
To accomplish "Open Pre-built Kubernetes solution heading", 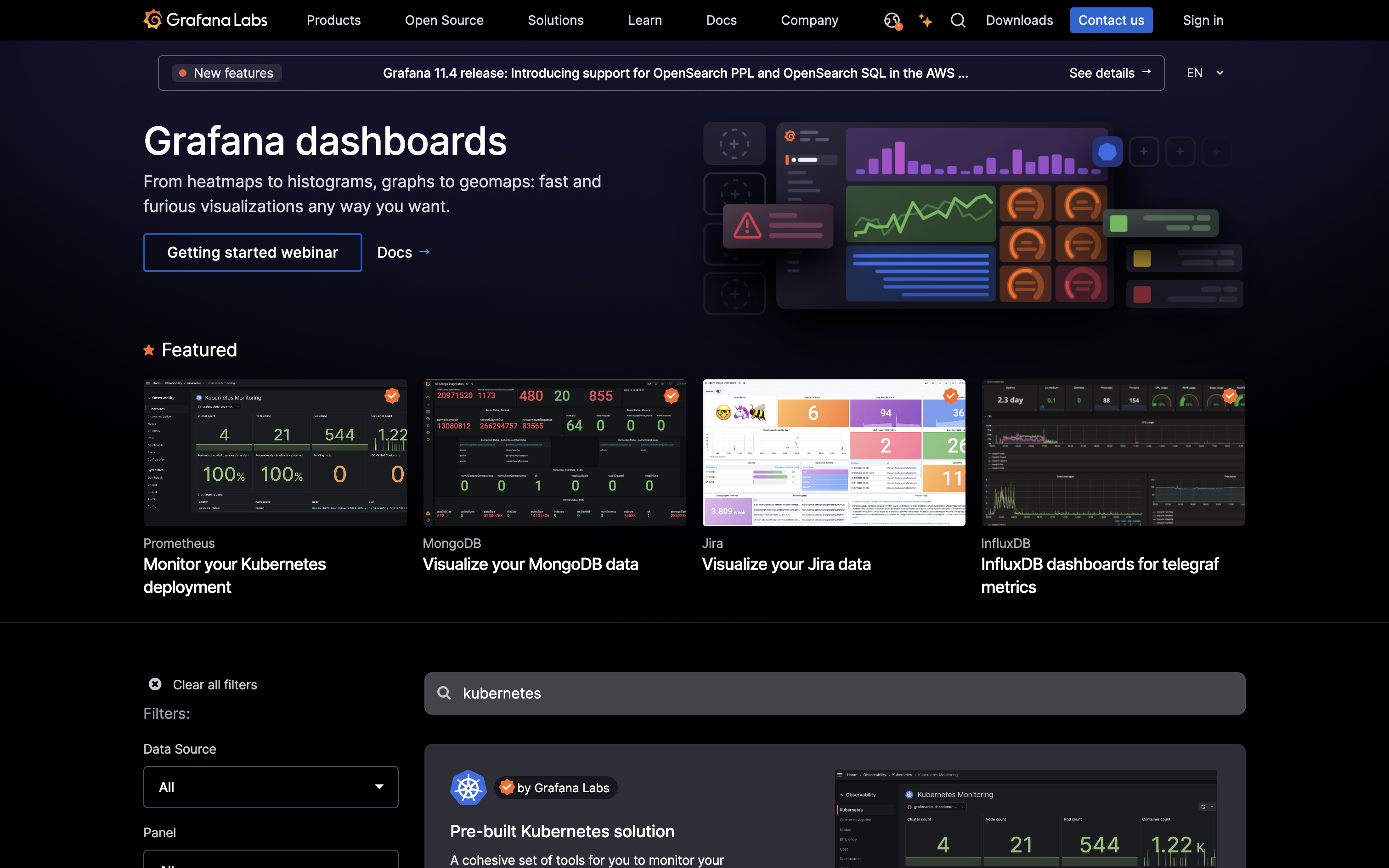I will (x=562, y=831).
